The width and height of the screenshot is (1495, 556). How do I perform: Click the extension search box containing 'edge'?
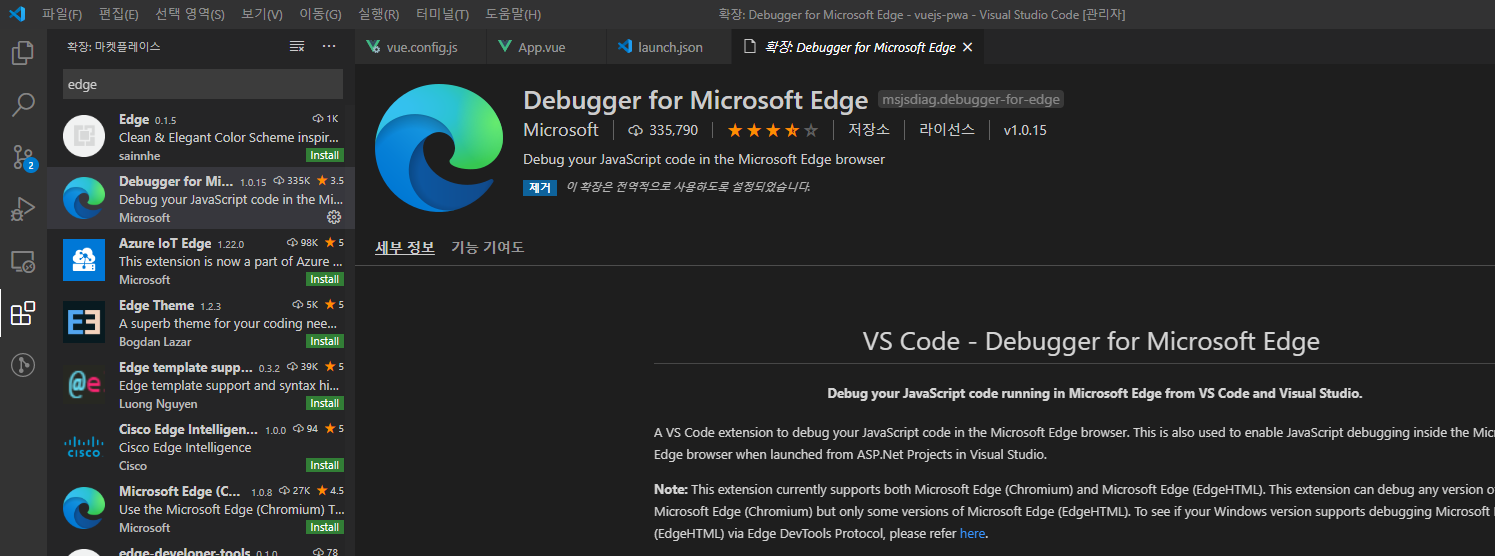(202, 84)
